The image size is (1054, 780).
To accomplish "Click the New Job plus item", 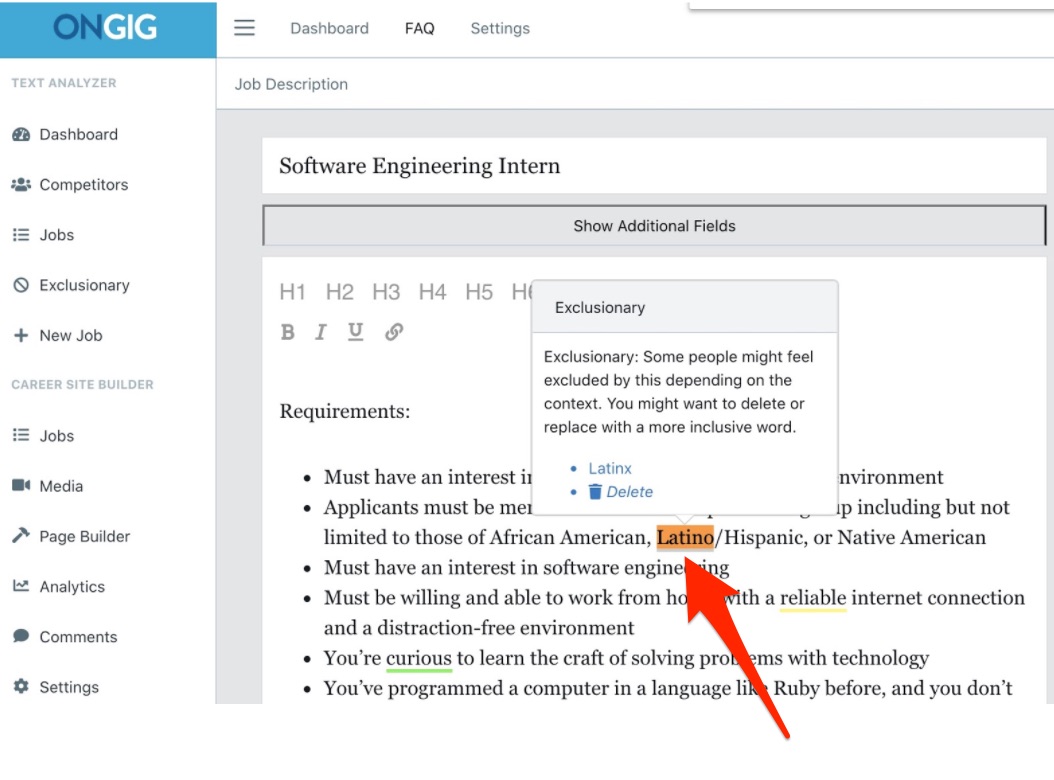I will coord(70,336).
